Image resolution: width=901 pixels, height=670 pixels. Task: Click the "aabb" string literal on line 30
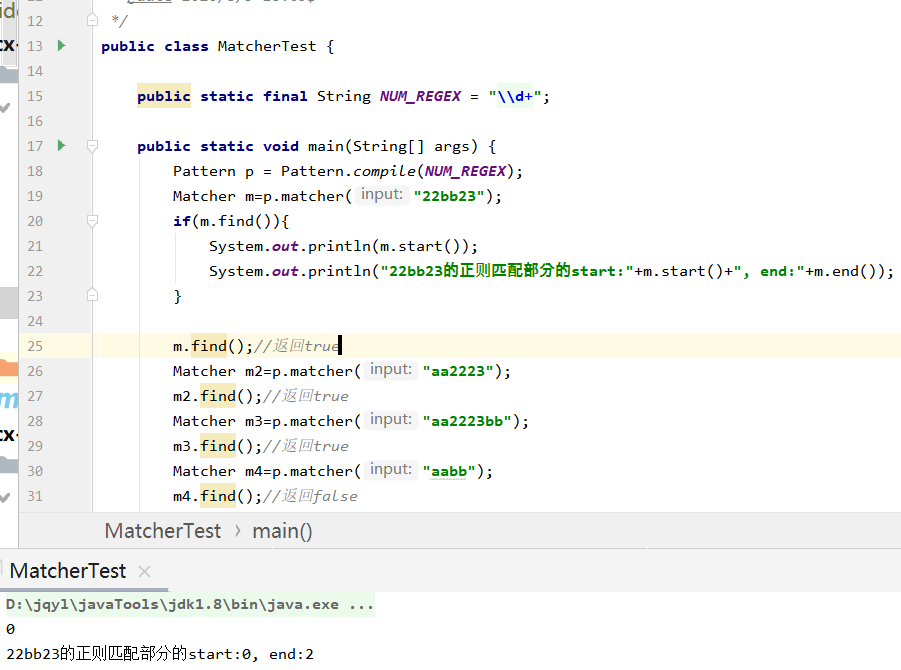449,471
